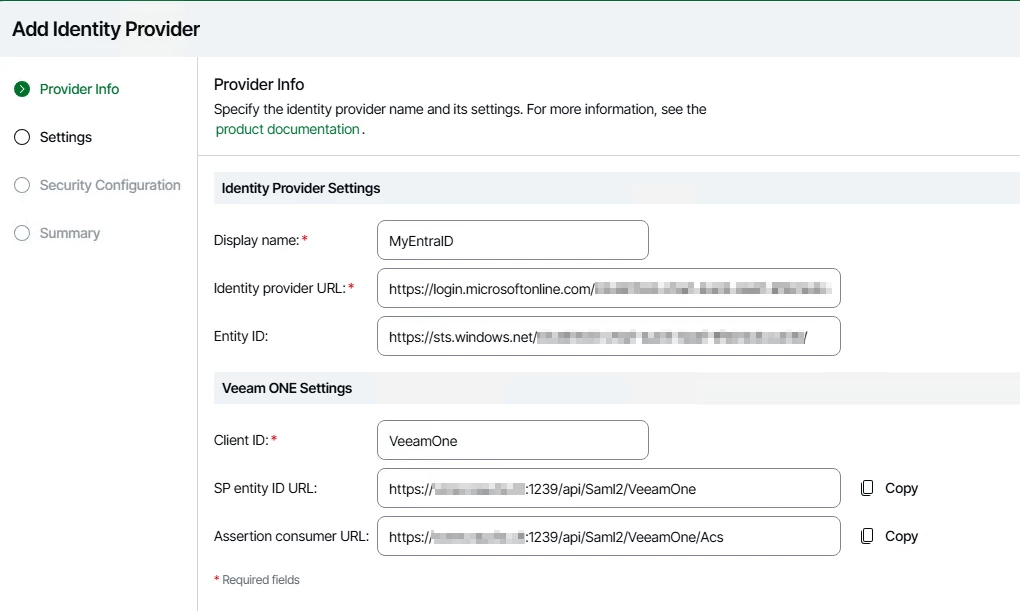Viewport: 1020px width, 611px height.
Task: Click the SP entity ID URL label
Action: (x=265, y=489)
